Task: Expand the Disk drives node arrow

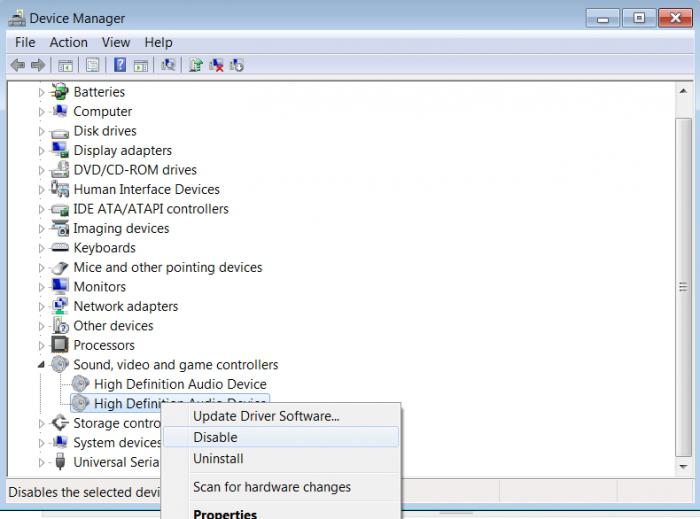Action: pyautogui.click(x=41, y=131)
